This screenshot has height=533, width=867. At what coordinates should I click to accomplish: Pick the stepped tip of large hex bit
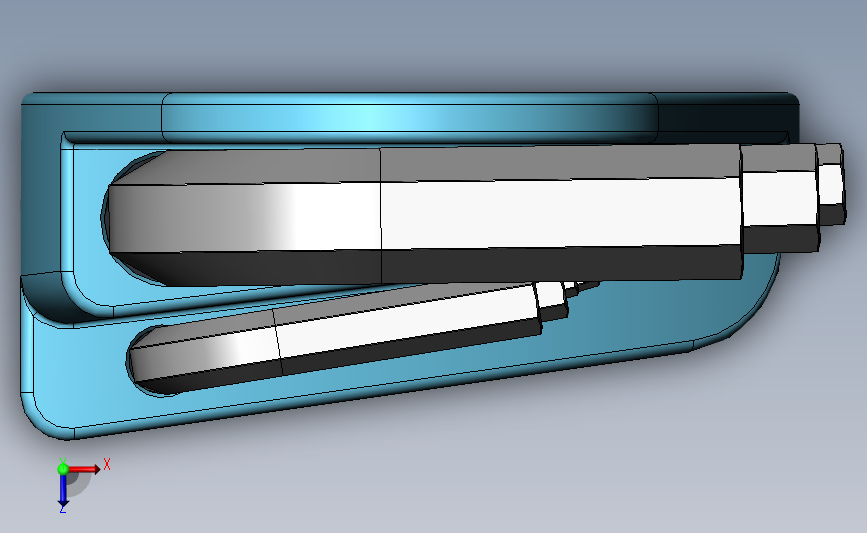point(793,197)
